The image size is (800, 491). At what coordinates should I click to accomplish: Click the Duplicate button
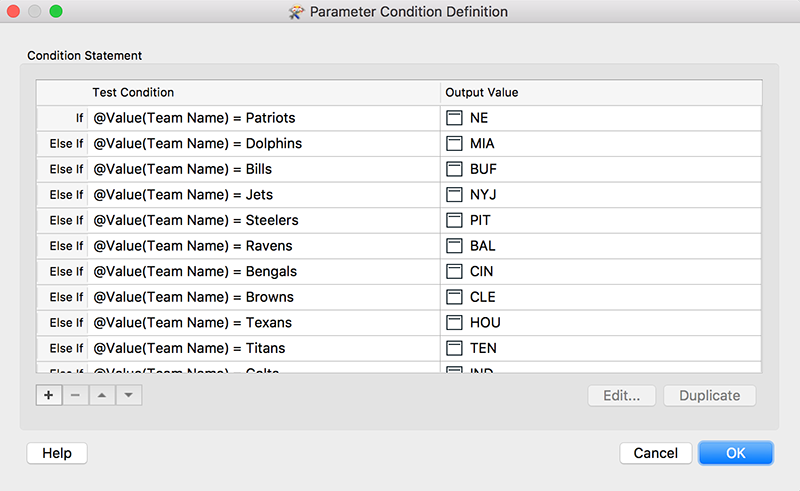(710, 396)
